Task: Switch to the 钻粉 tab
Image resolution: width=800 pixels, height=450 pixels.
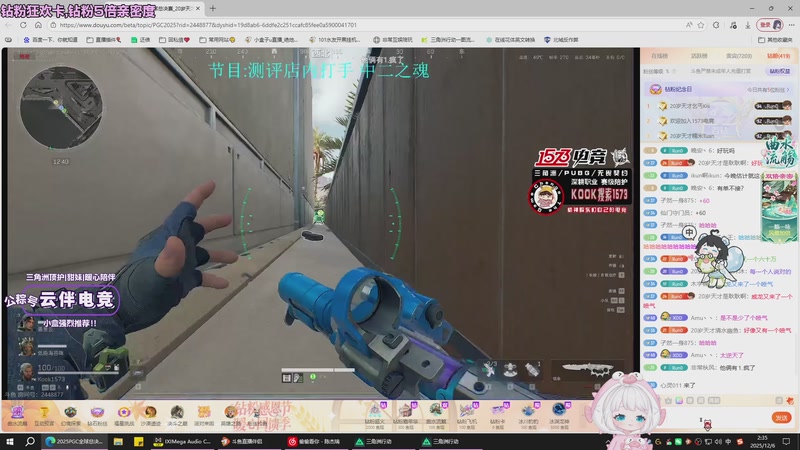Action: point(778,56)
